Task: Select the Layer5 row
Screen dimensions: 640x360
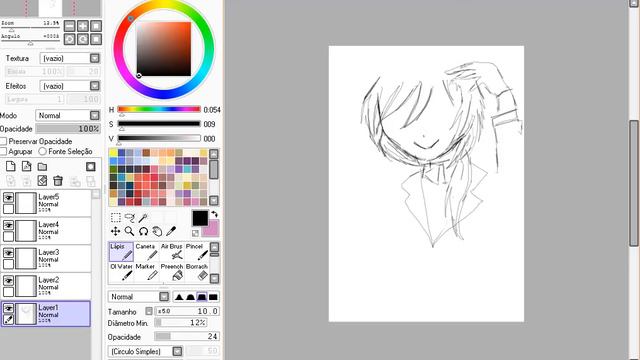Action: pyautogui.click(x=46, y=203)
